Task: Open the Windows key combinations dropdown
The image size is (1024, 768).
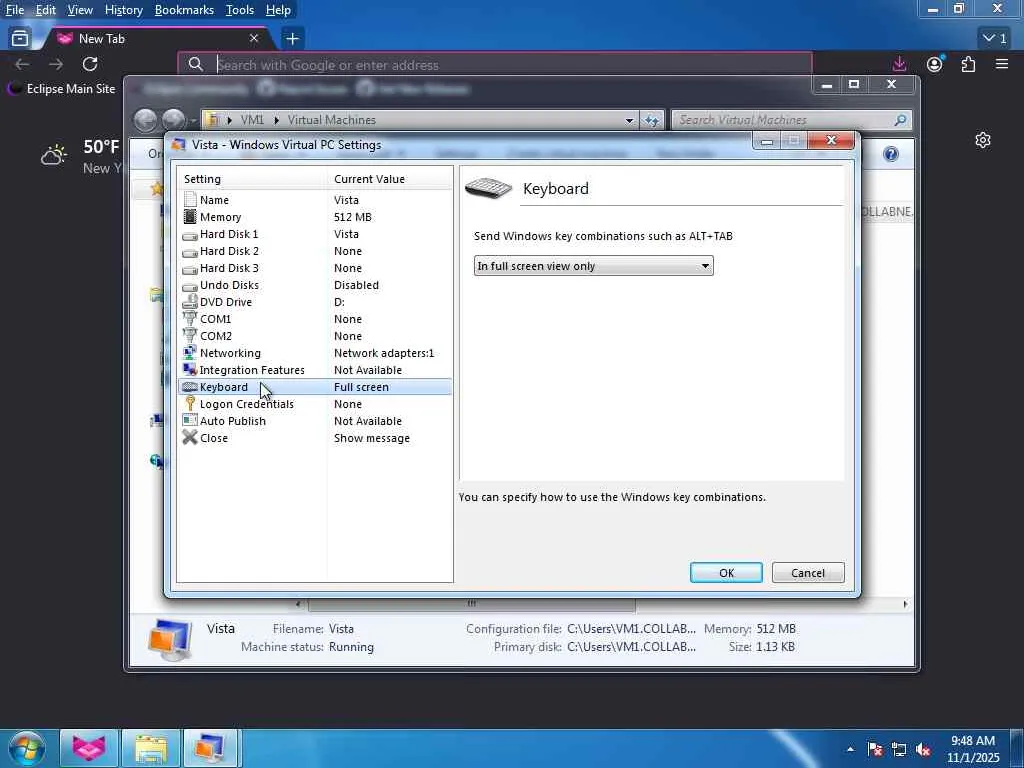Action: tap(593, 266)
